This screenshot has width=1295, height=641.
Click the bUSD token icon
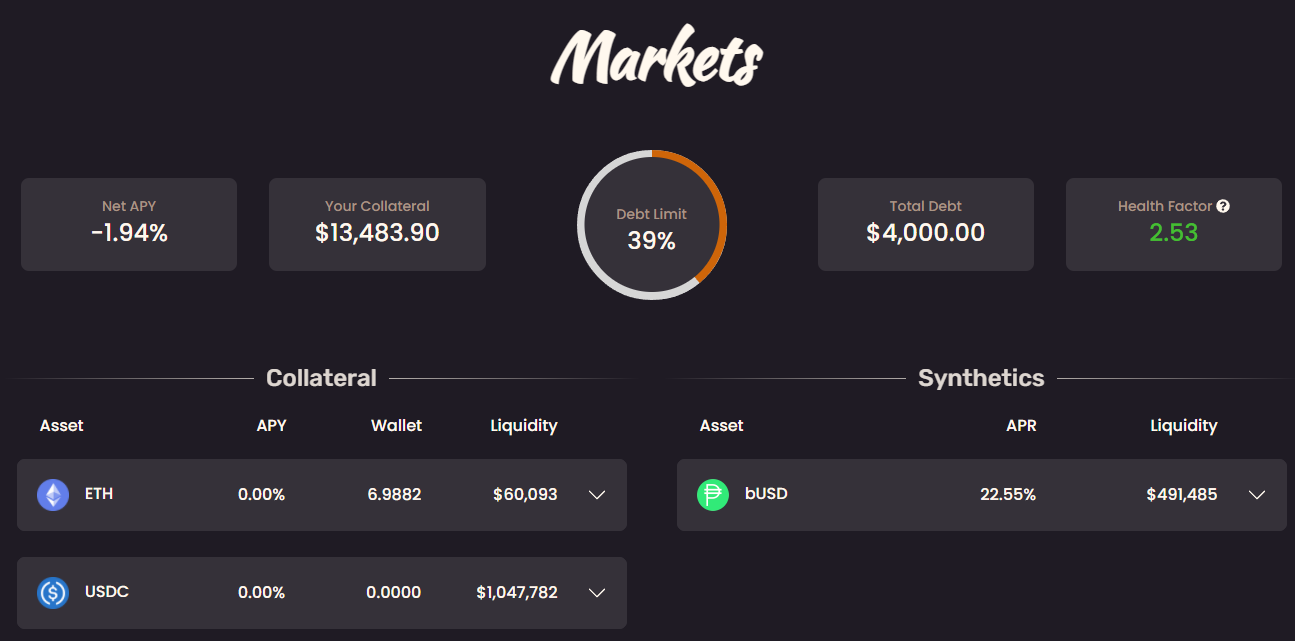click(x=713, y=495)
